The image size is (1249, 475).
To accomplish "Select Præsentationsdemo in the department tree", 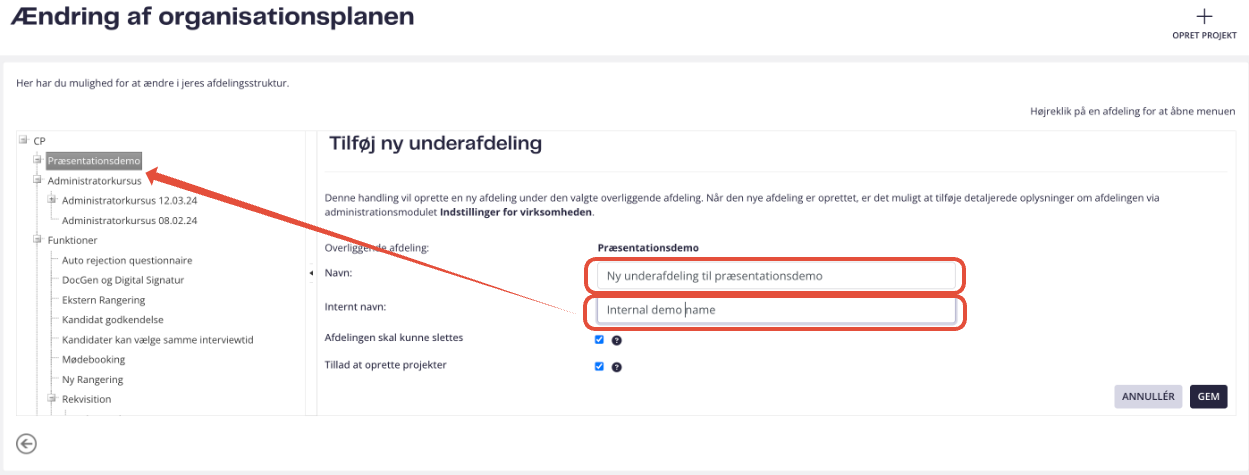I will 94,160.
